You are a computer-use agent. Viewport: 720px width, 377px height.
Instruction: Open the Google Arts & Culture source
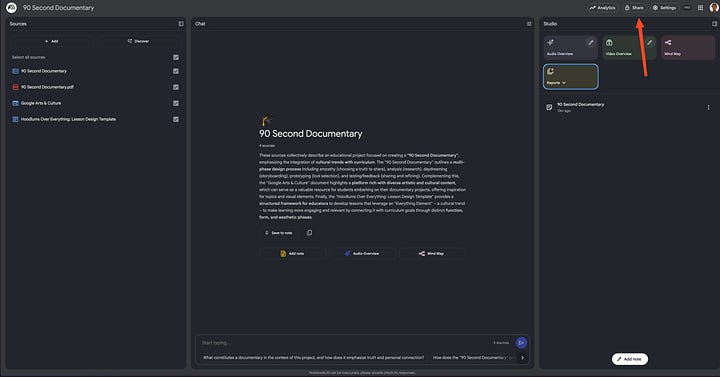(41, 103)
